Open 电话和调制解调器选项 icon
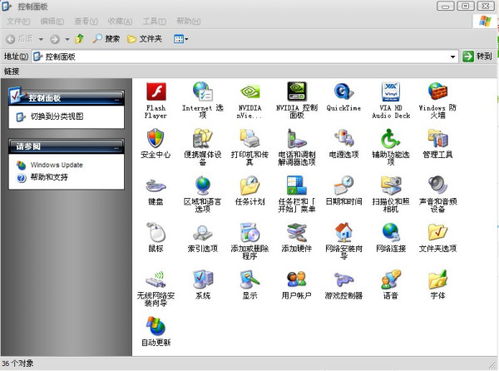Image resolution: width=499 pixels, height=371 pixels. pyautogui.click(x=297, y=139)
